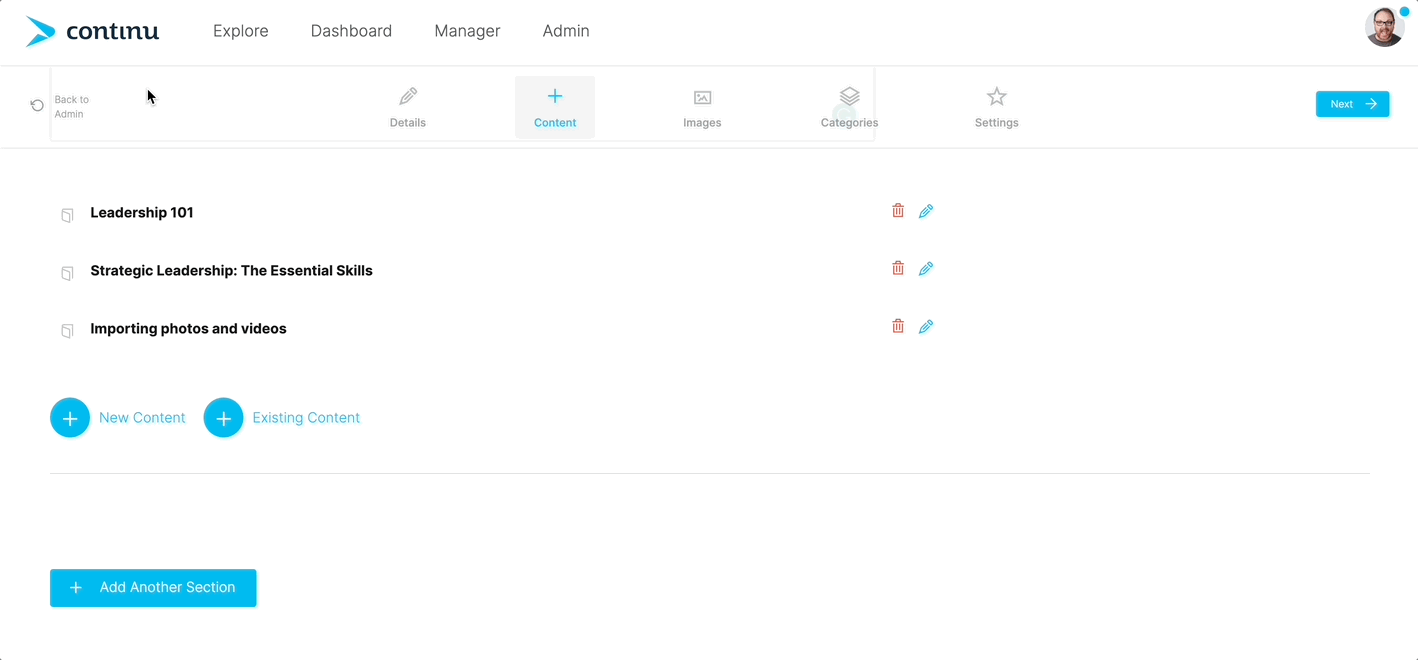Delete Importing photos and videos item
The image size is (1418, 660).
pos(898,327)
